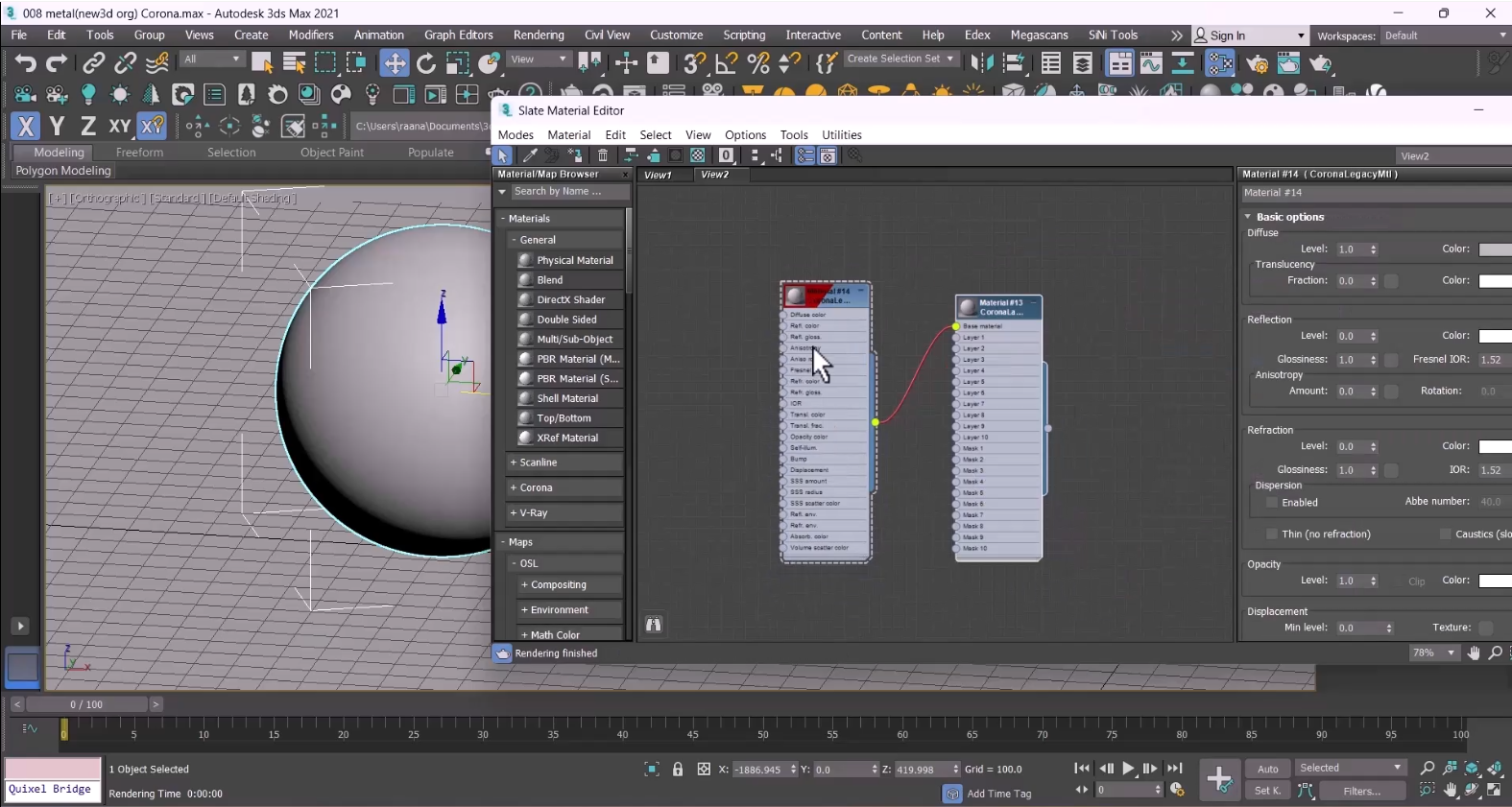Restrict to Y axis constraint button
Screen dimensions: 1512x807
click(x=57, y=126)
